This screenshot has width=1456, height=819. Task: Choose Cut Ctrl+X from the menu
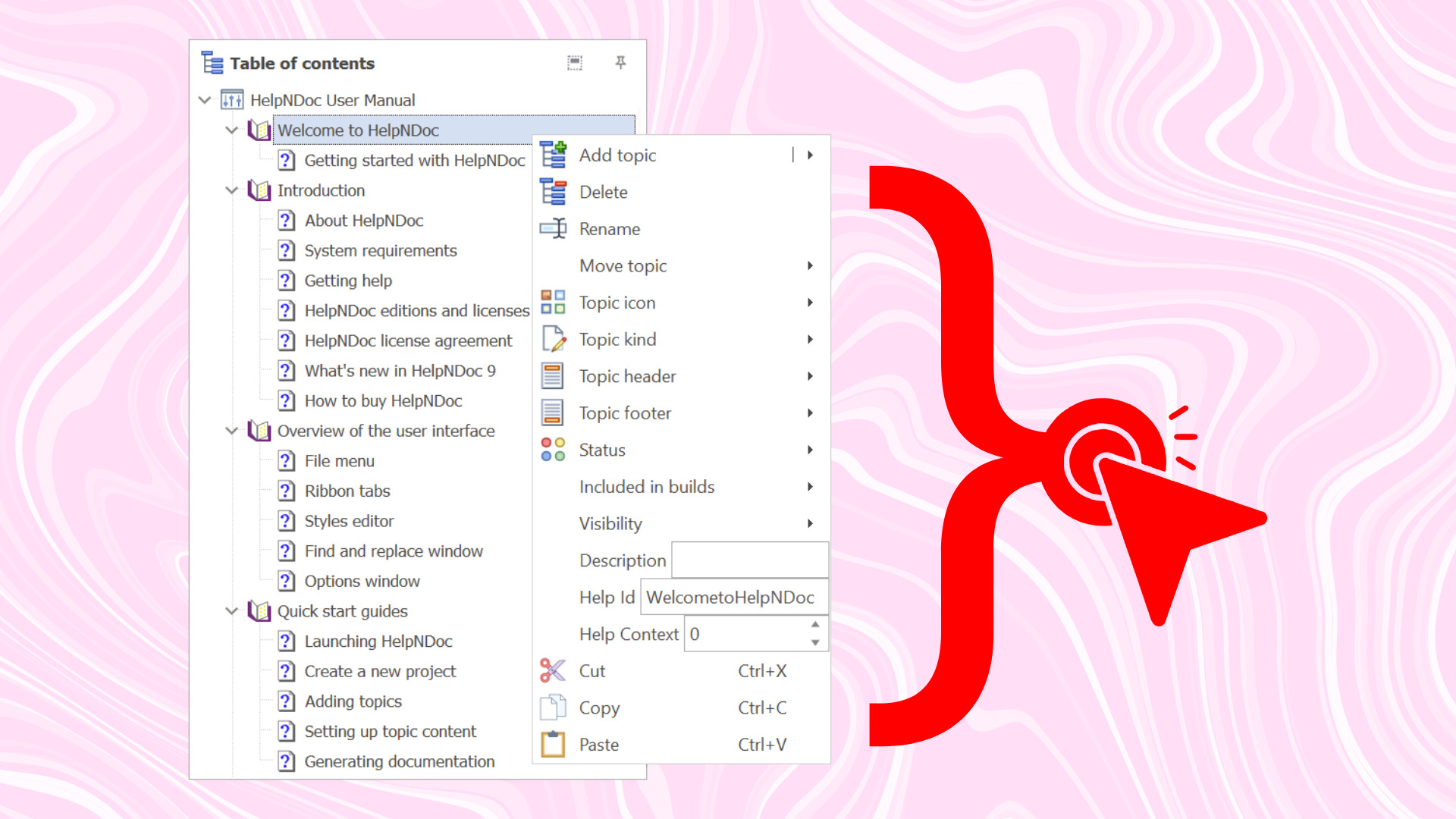[681, 670]
